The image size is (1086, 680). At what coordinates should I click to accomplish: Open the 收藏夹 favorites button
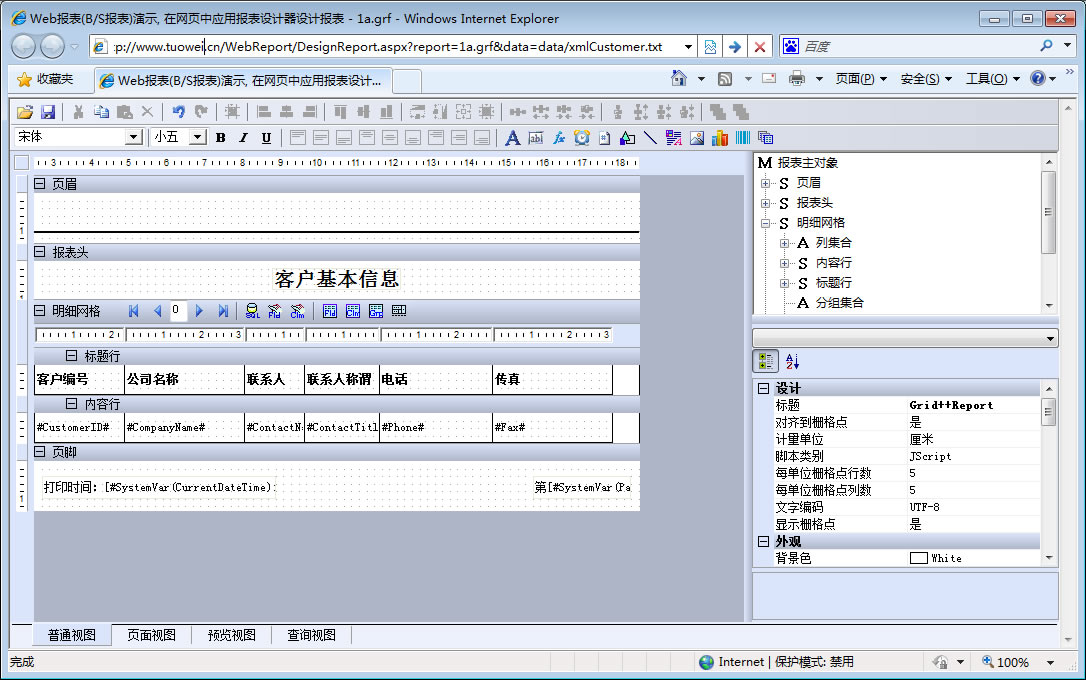(x=45, y=79)
